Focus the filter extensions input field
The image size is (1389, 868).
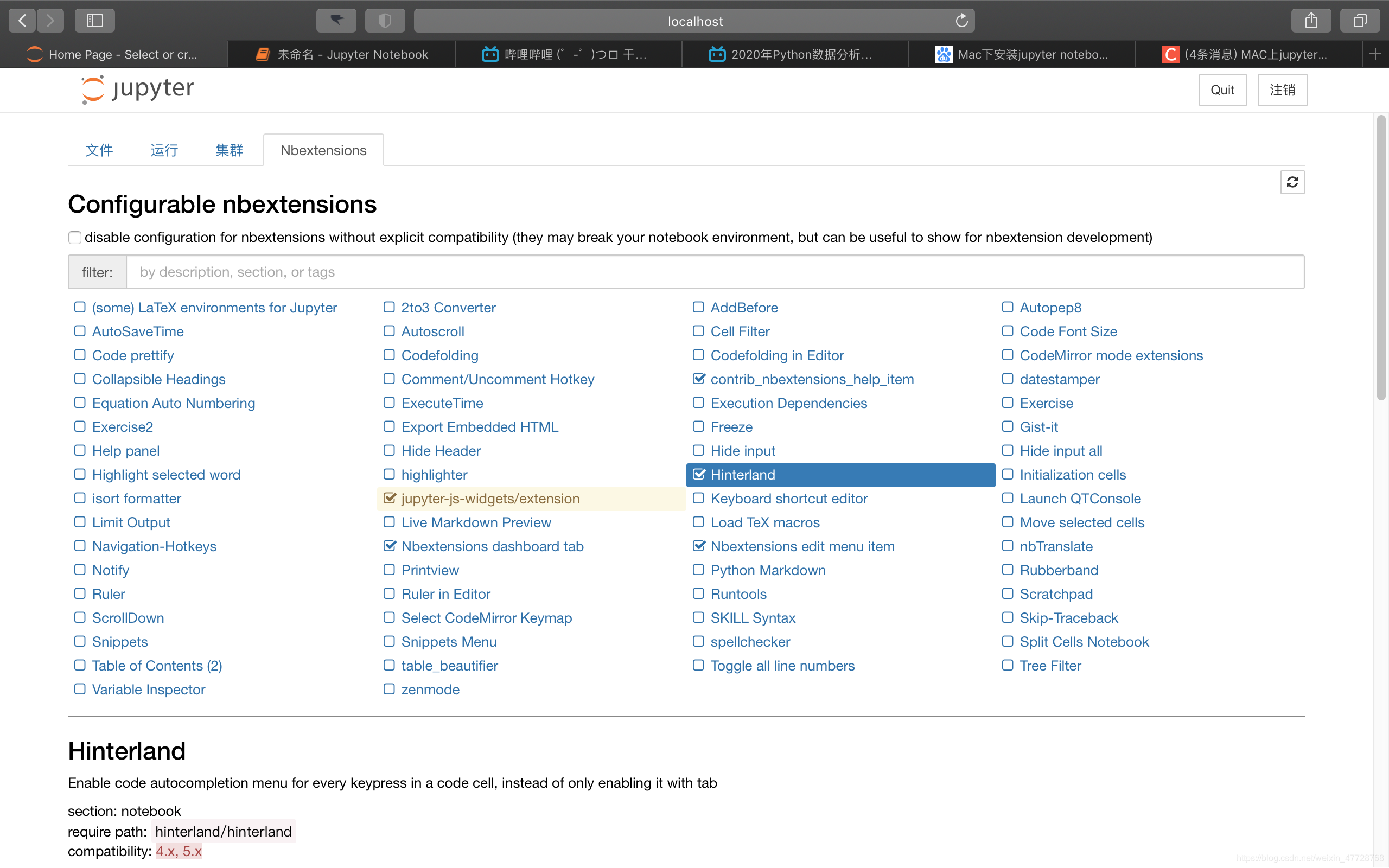(x=714, y=272)
